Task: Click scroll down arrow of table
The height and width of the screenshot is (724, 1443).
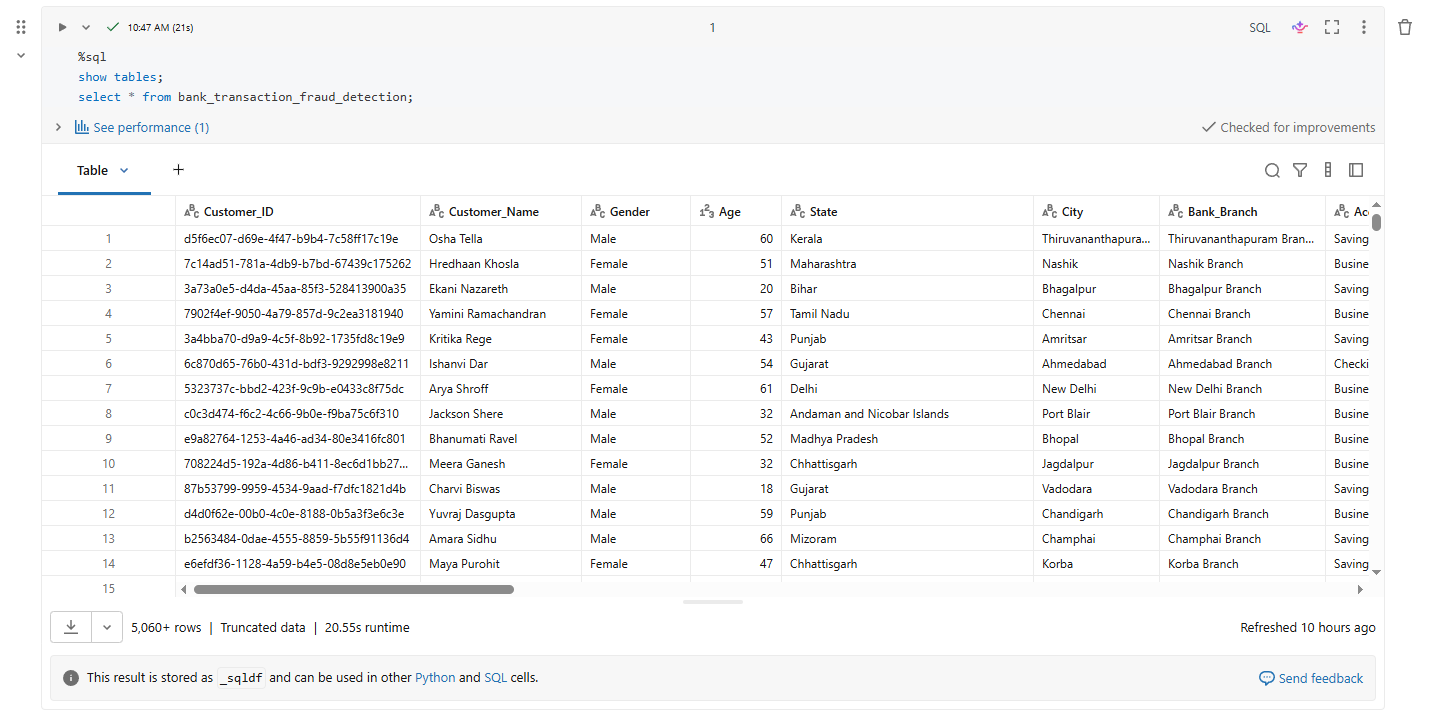Action: click(x=1376, y=572)
